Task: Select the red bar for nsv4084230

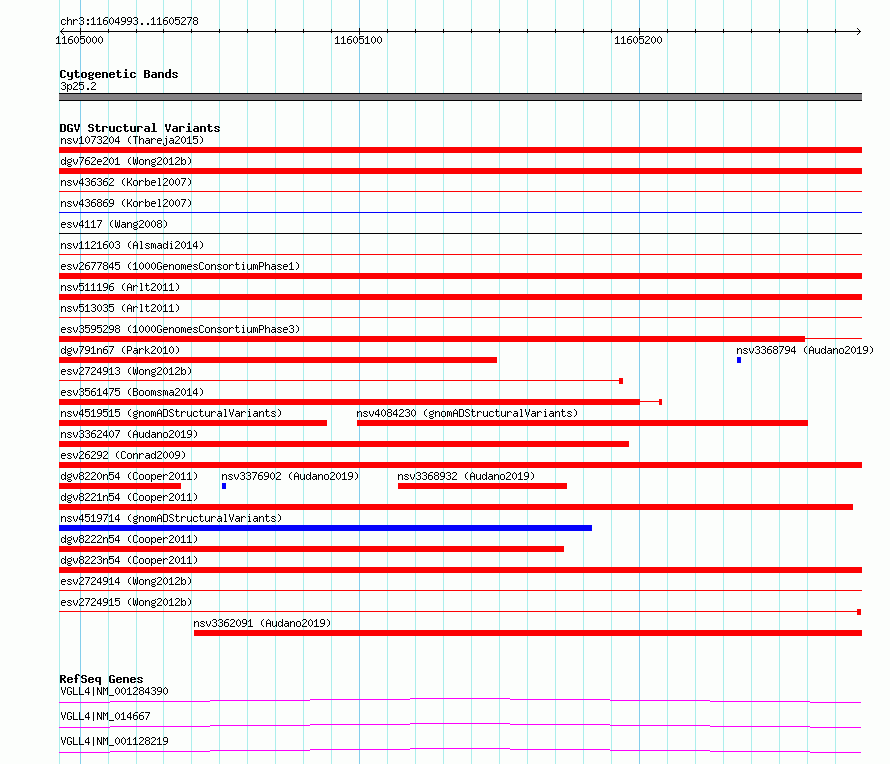Action: pyautogui.click(x=582, y=423)
